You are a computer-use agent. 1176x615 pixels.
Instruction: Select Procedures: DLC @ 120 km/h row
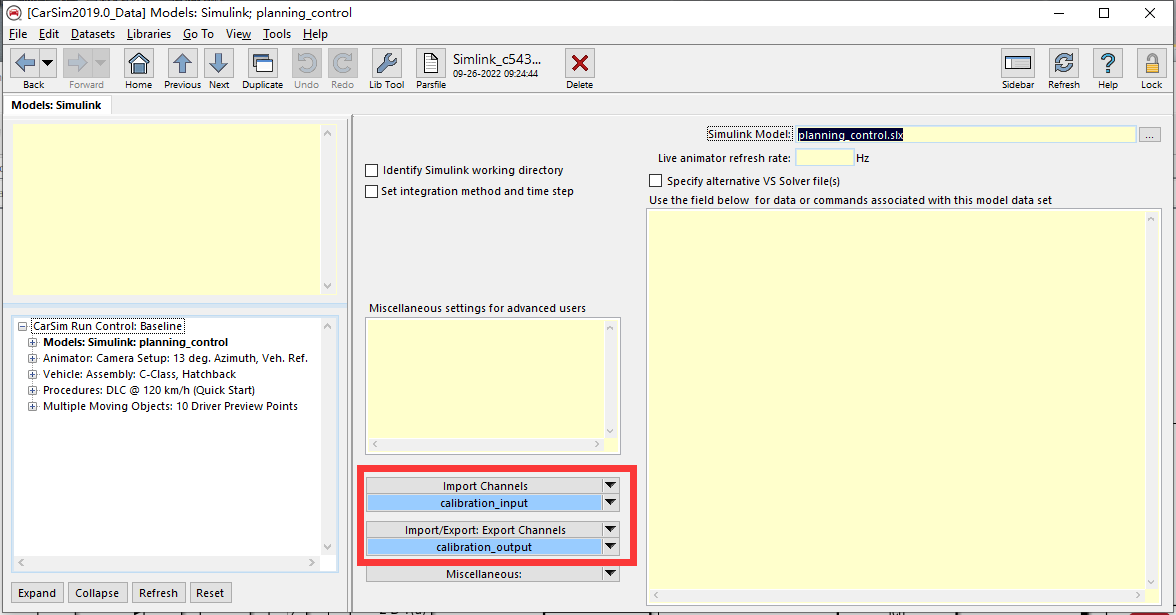pyautogui.click(x=148, y=390)
